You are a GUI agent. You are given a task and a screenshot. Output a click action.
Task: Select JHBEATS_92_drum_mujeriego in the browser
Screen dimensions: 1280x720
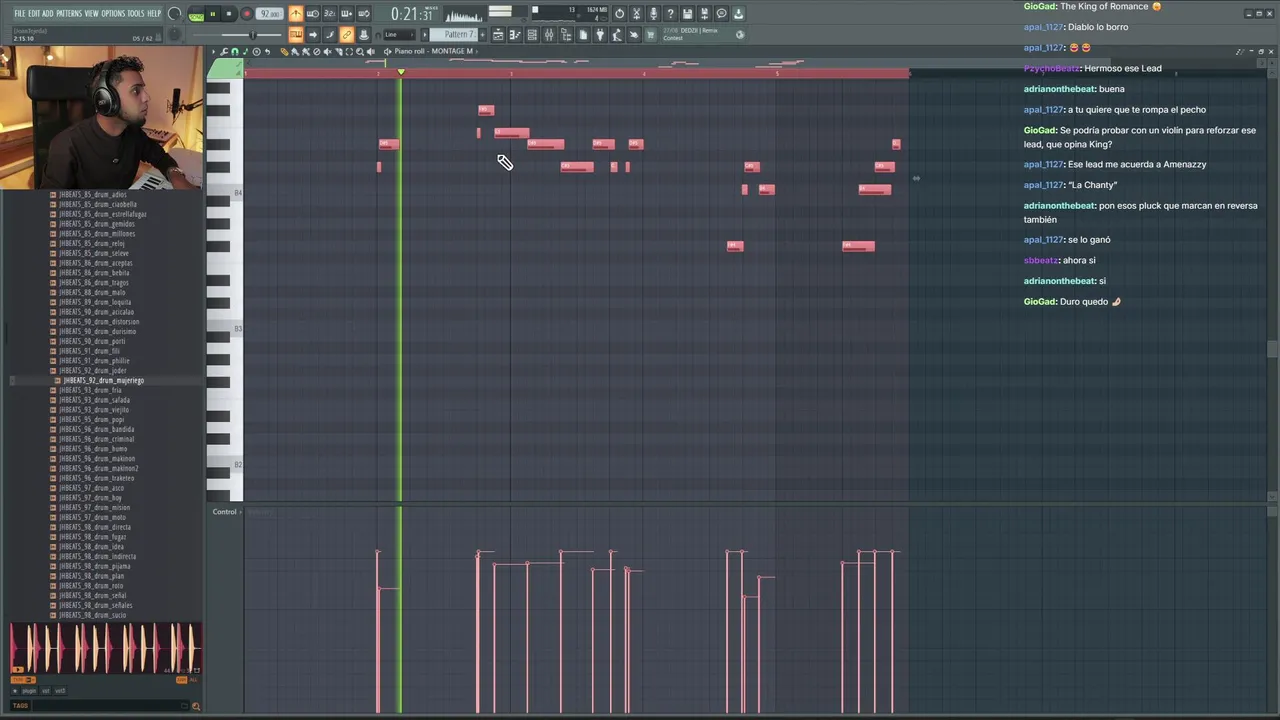[x=103, y=381]
